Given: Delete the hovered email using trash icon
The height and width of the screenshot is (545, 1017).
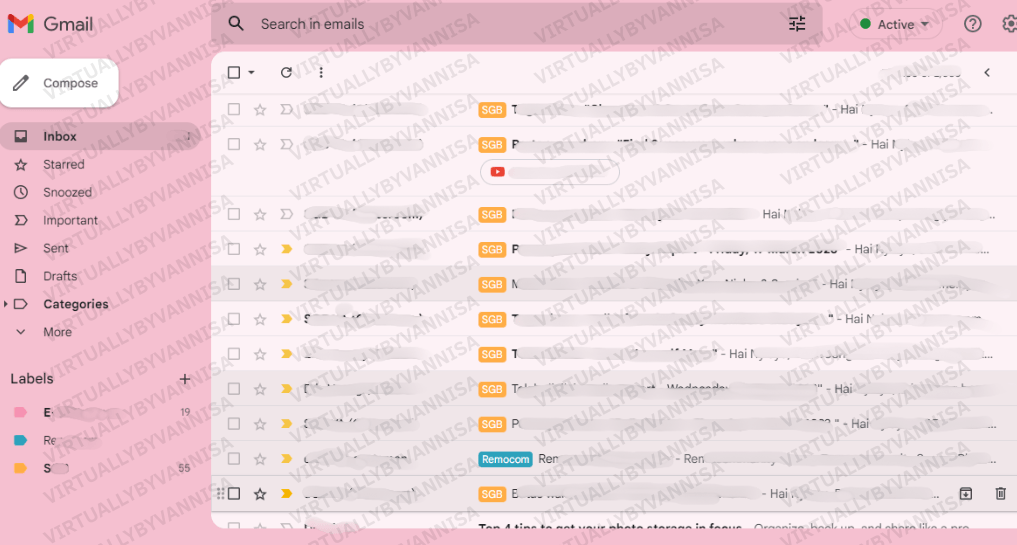Looking at the screenshot, I should tap(1000, 494).
